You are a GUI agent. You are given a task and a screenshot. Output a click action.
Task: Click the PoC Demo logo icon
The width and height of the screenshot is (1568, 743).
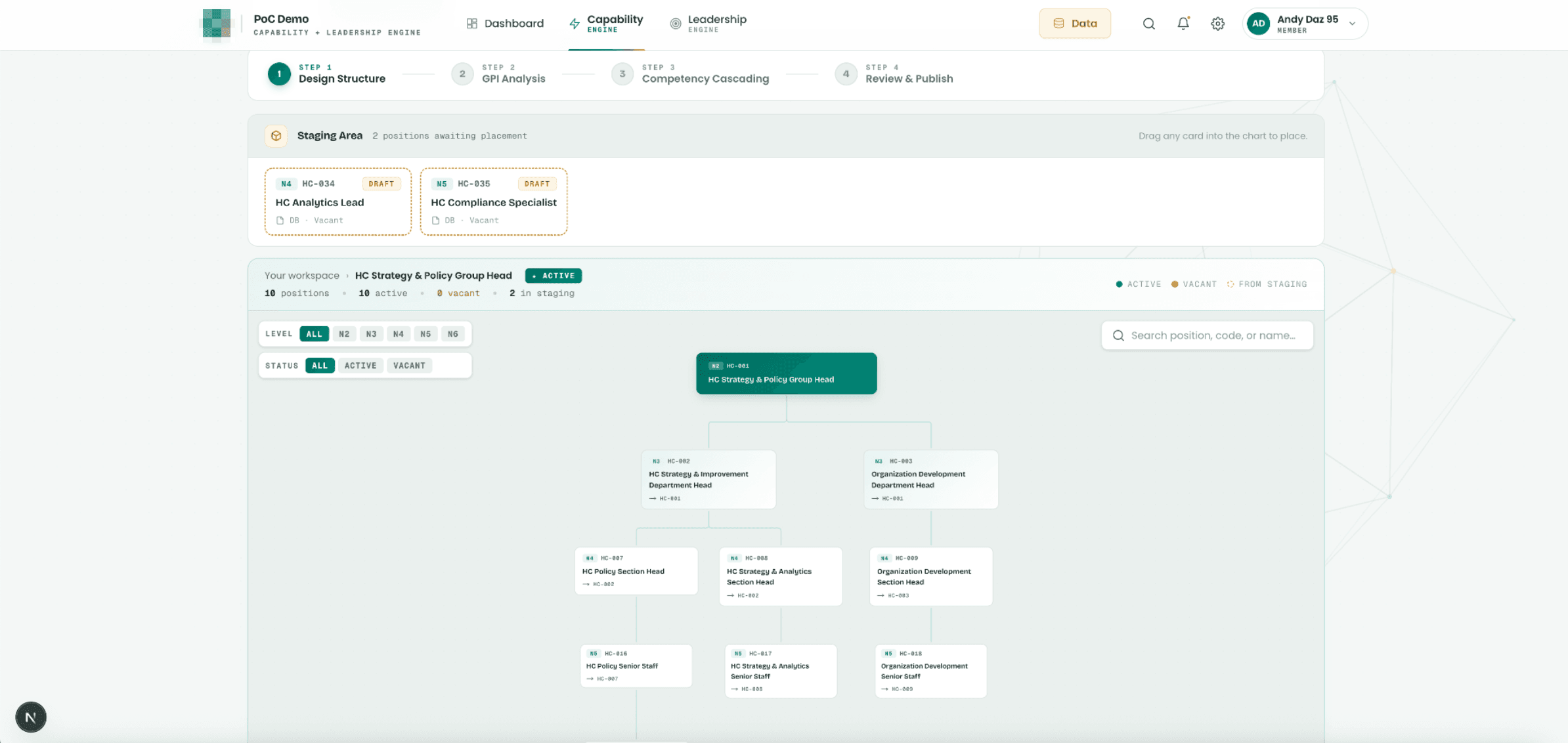pos(217,24)
